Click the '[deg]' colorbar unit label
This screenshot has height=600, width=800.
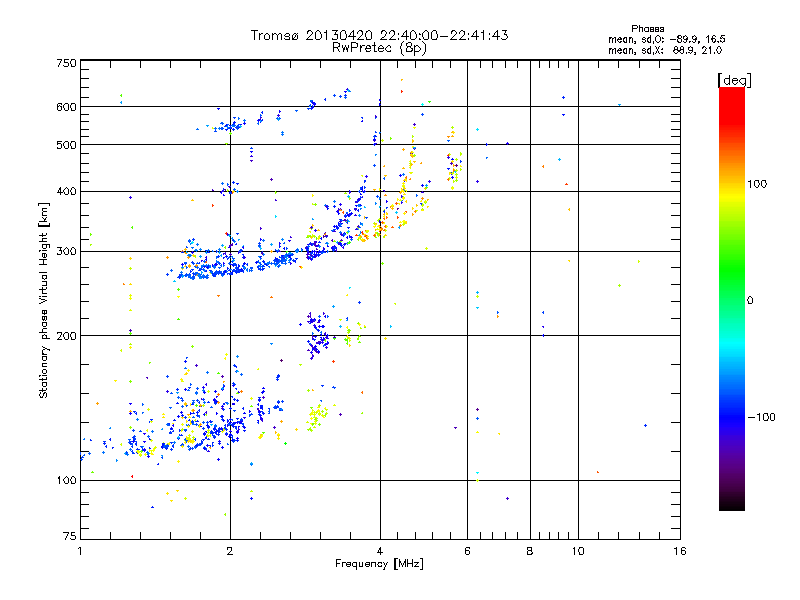click(734, 80)
